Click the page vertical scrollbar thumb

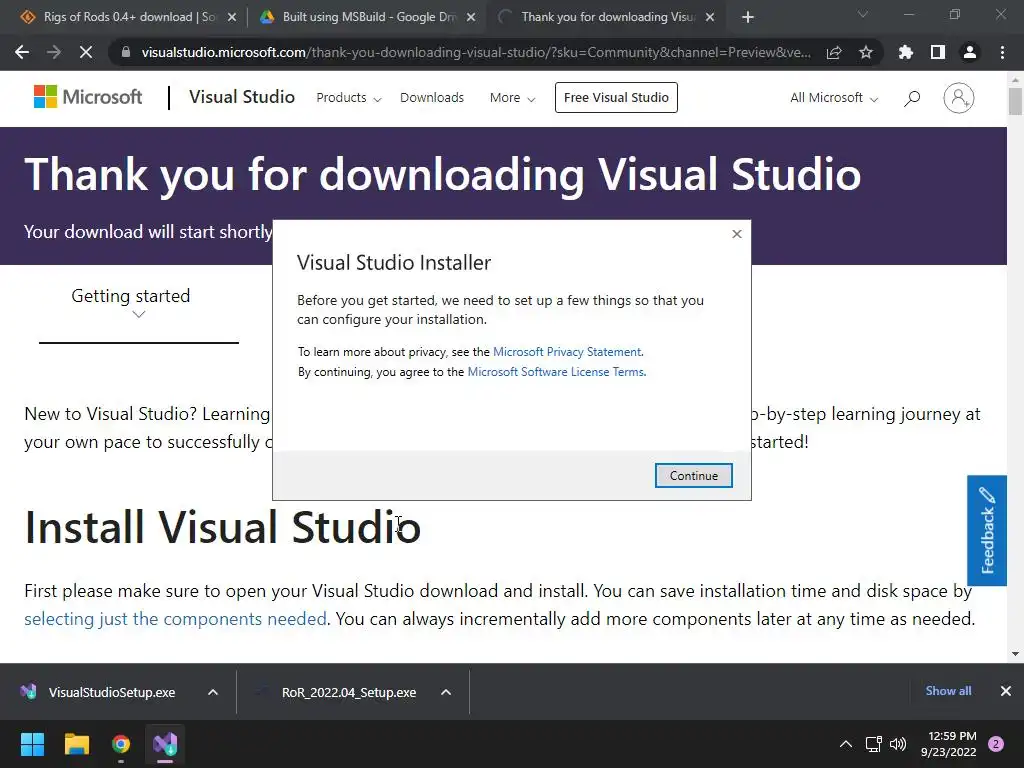point(1015,102)
